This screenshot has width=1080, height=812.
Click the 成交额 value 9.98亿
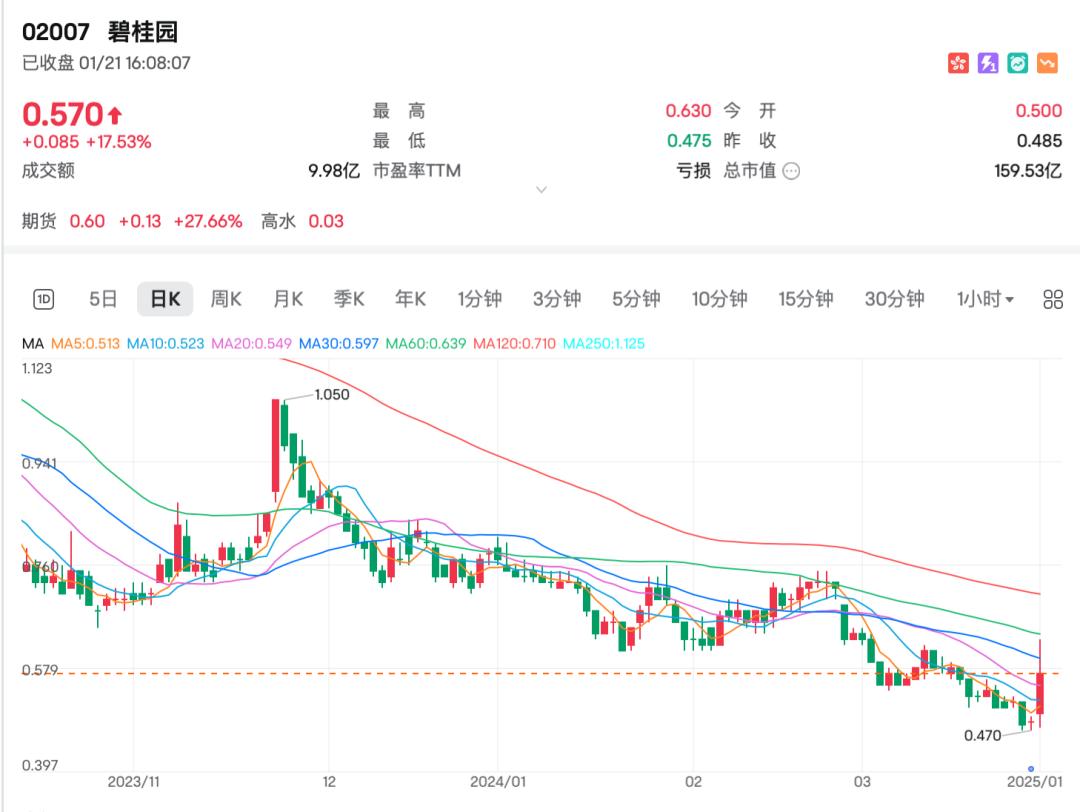(x=333, y=171)
